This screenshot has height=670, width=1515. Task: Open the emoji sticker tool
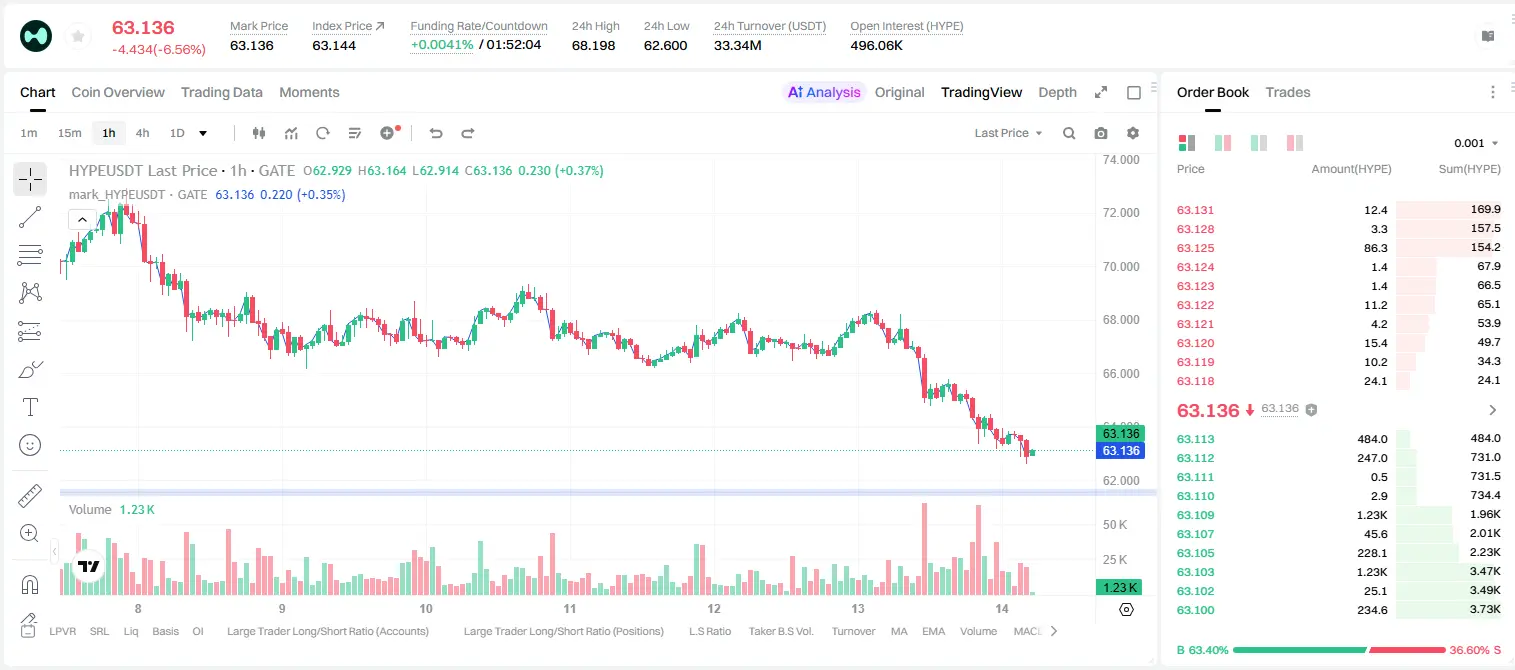(30, 445)
